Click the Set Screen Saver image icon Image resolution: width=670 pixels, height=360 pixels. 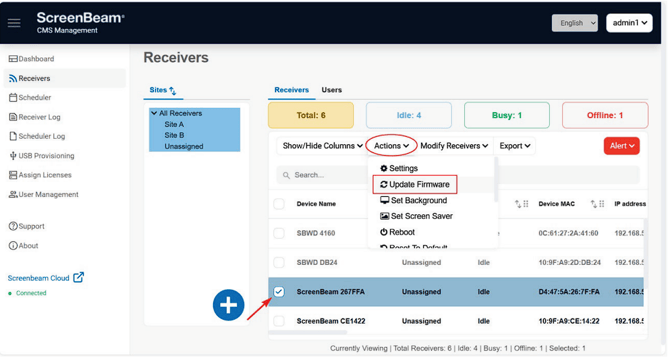click(384, 216)
